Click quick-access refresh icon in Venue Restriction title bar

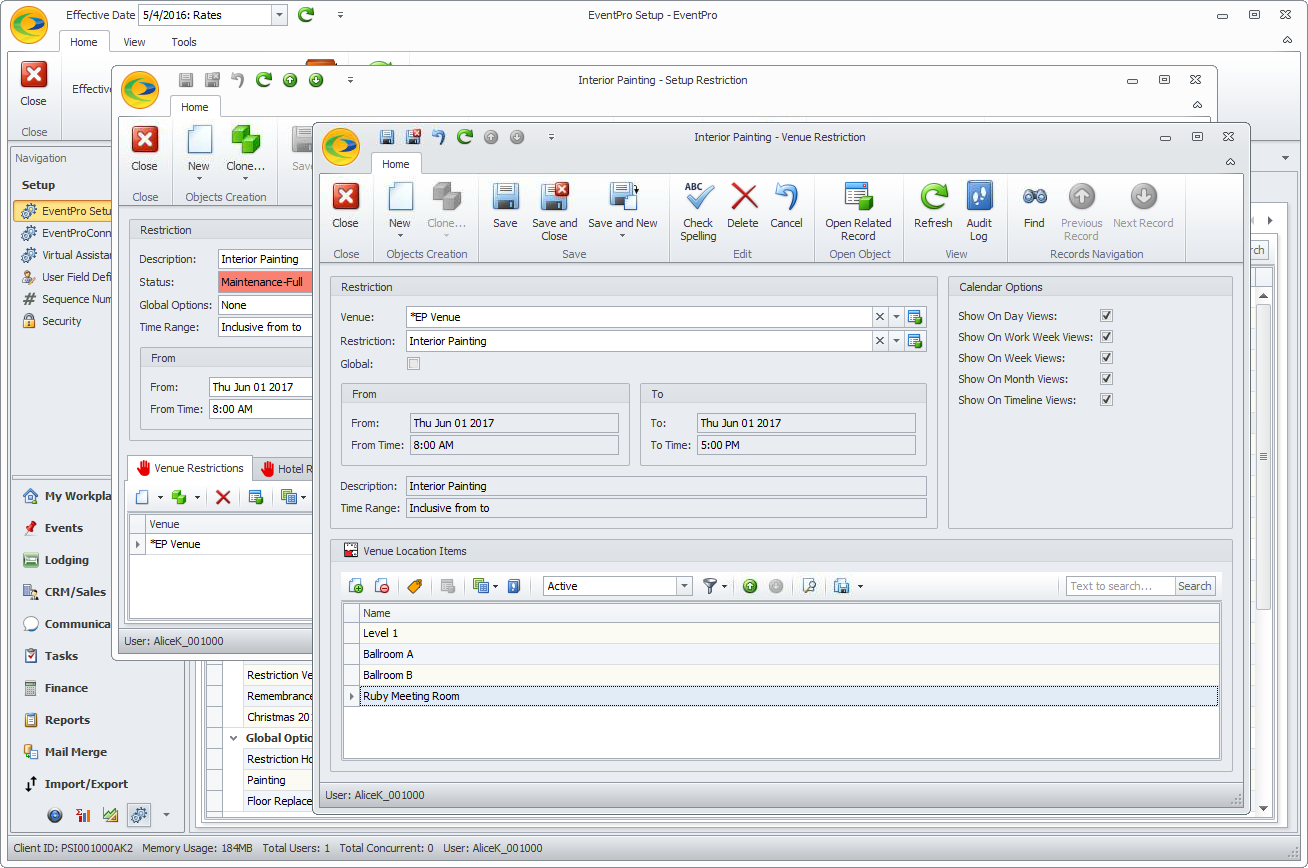click(x=465, y=137)
